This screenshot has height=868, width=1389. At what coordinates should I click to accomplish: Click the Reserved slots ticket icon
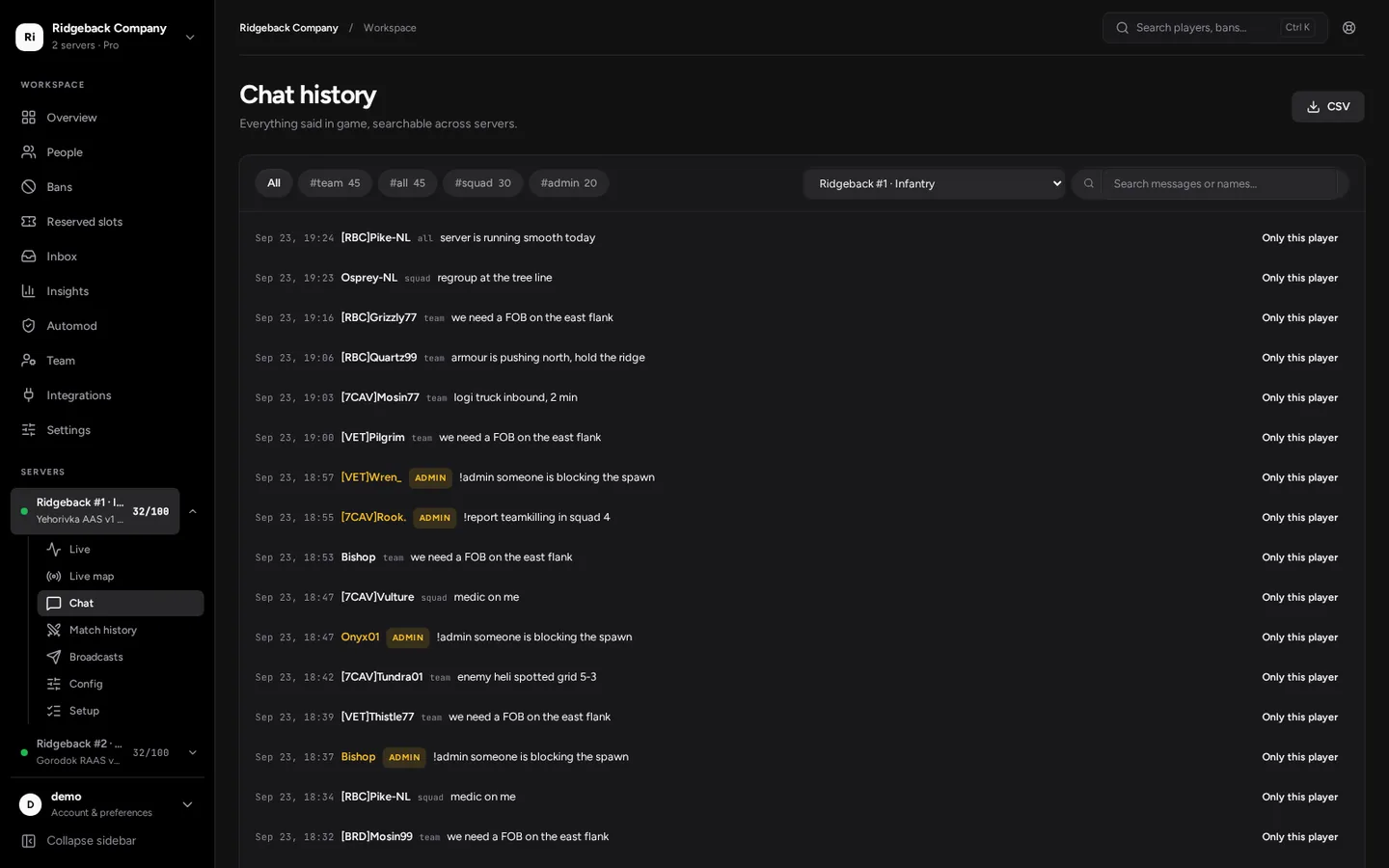point(29,222)
